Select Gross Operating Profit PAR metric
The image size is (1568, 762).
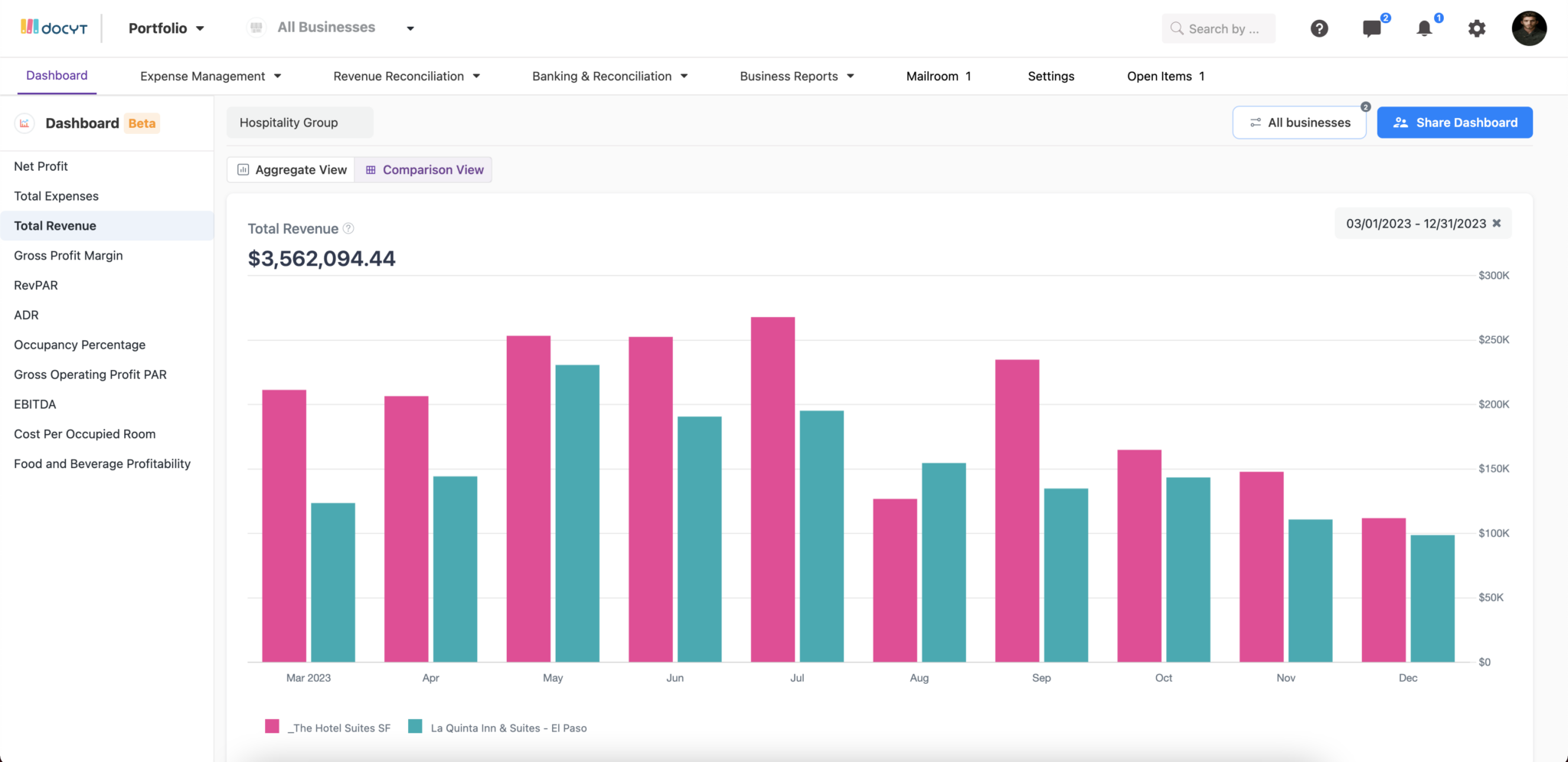click(106, 374)
